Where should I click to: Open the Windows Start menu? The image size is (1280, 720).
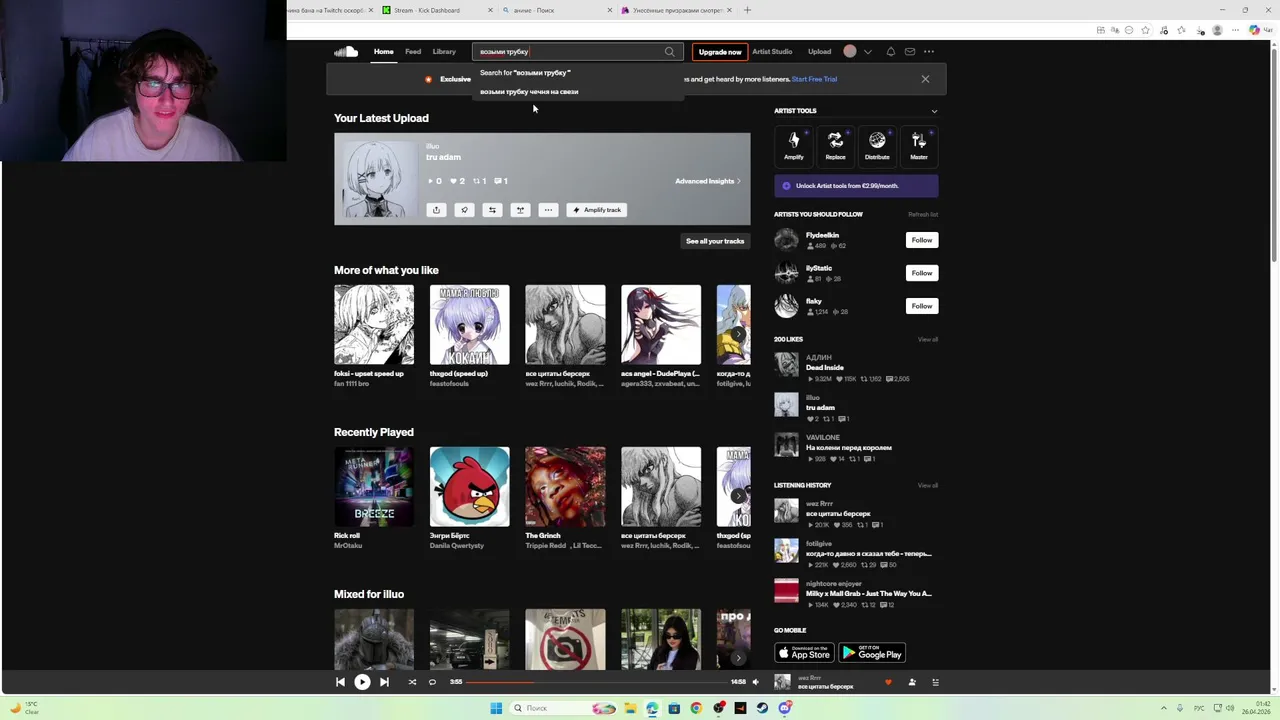coord(496,708)
